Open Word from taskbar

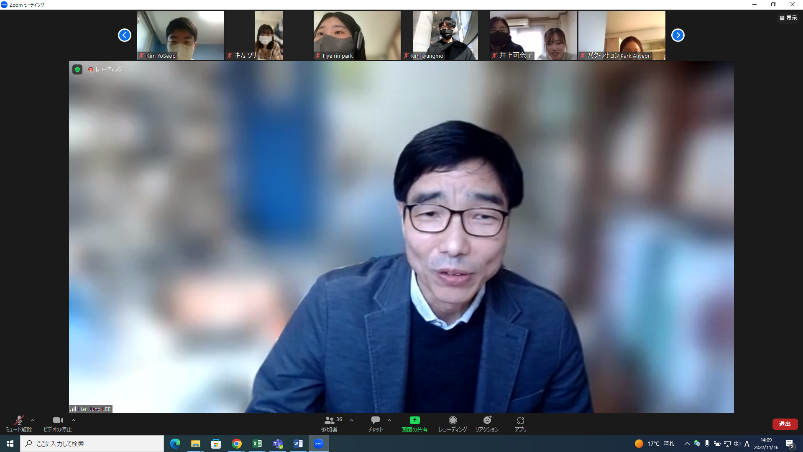(x=298, y=443)
